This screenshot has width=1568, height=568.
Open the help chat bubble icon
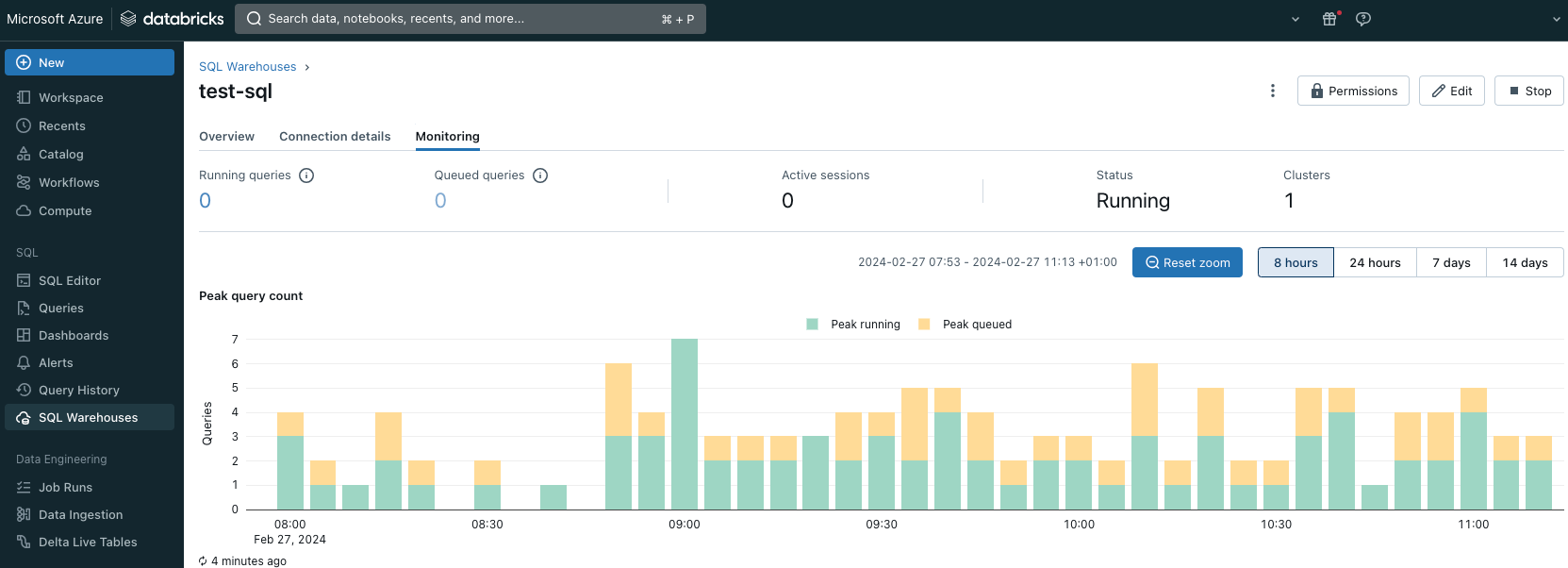coord(1363,19)
